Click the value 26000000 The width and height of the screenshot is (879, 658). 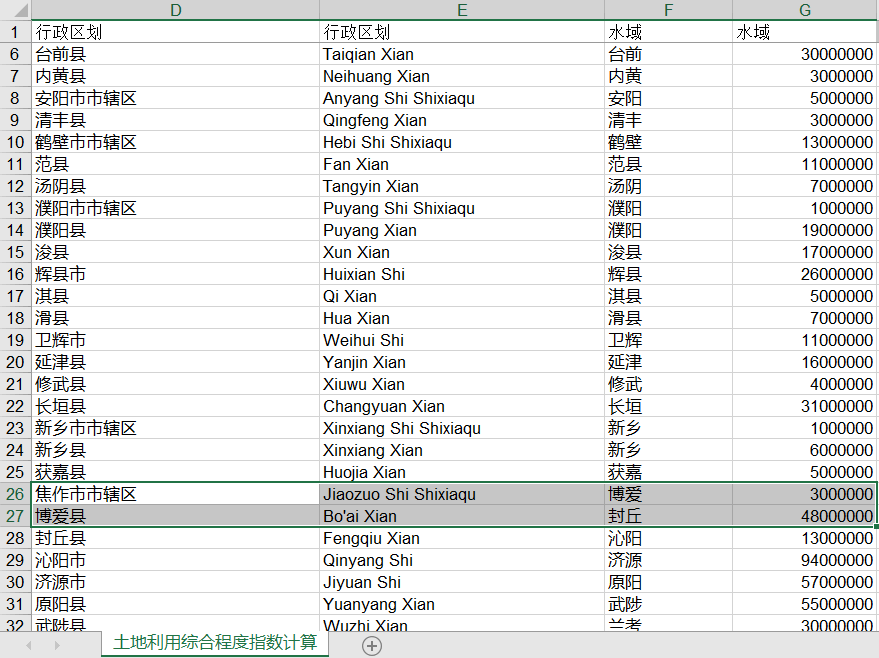(805, 274)
